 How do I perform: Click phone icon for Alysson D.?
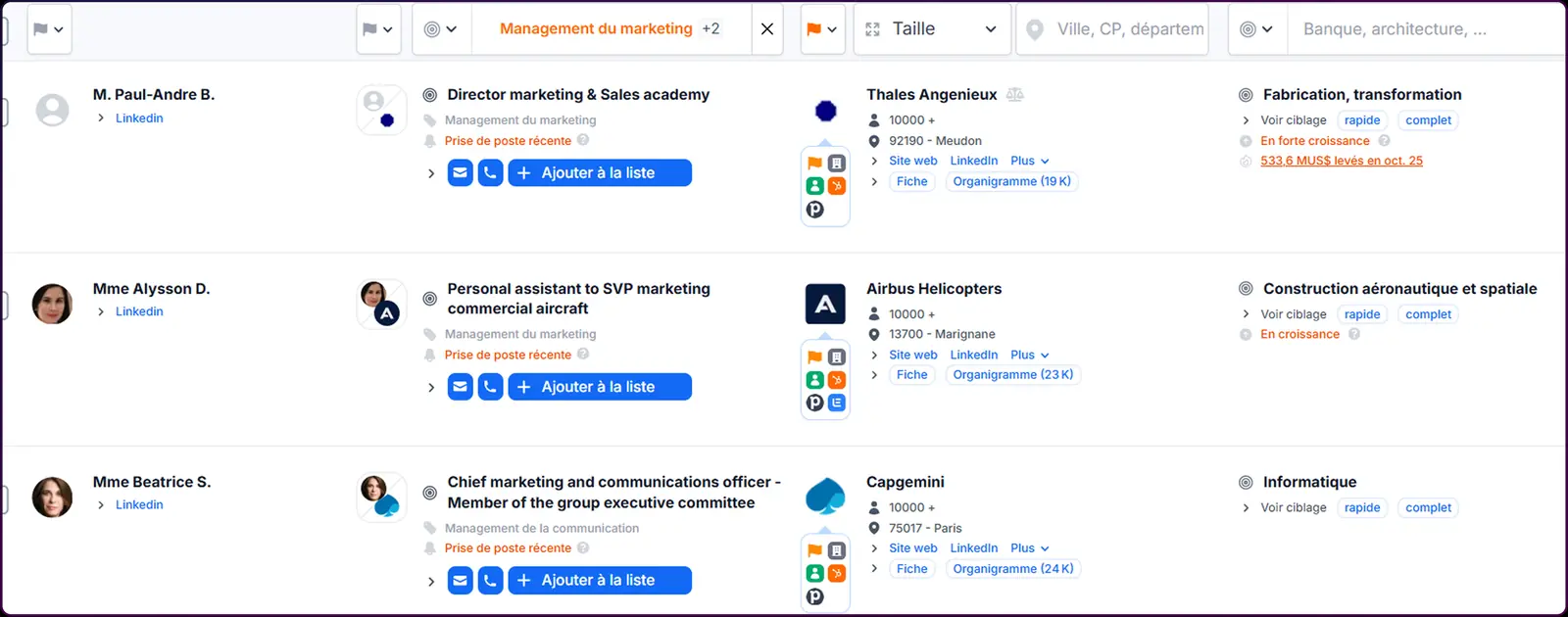pos(491,387)
